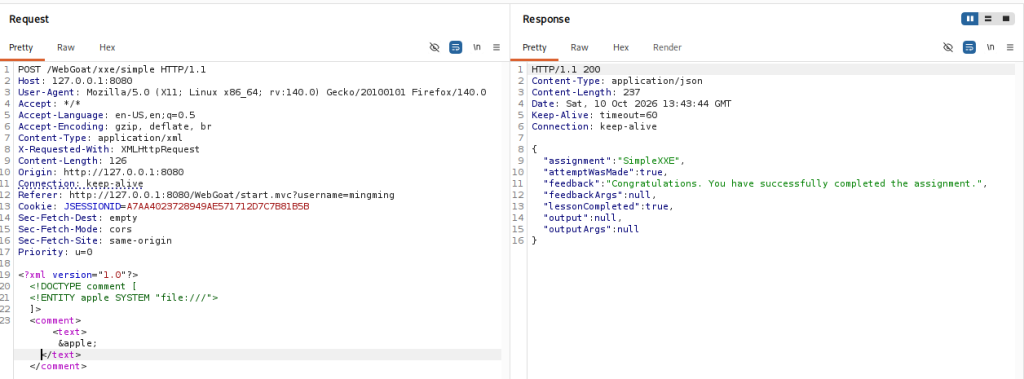Screen dimensions: 1024x379
Task: Click Content-Type: application/xml in Request
Action: 101,138
